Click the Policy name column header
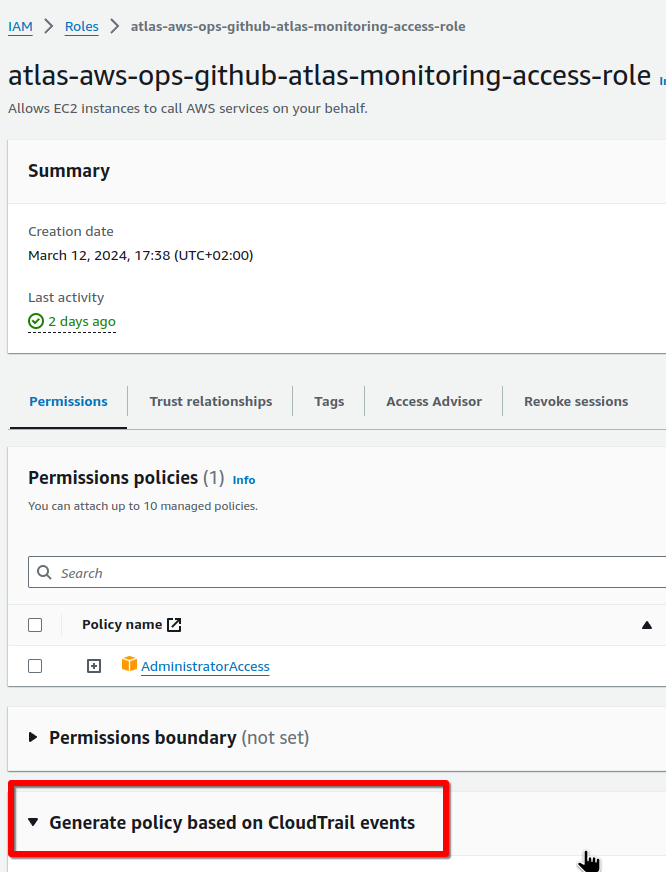This screenshot has width=666, height=872. point(122,625)
